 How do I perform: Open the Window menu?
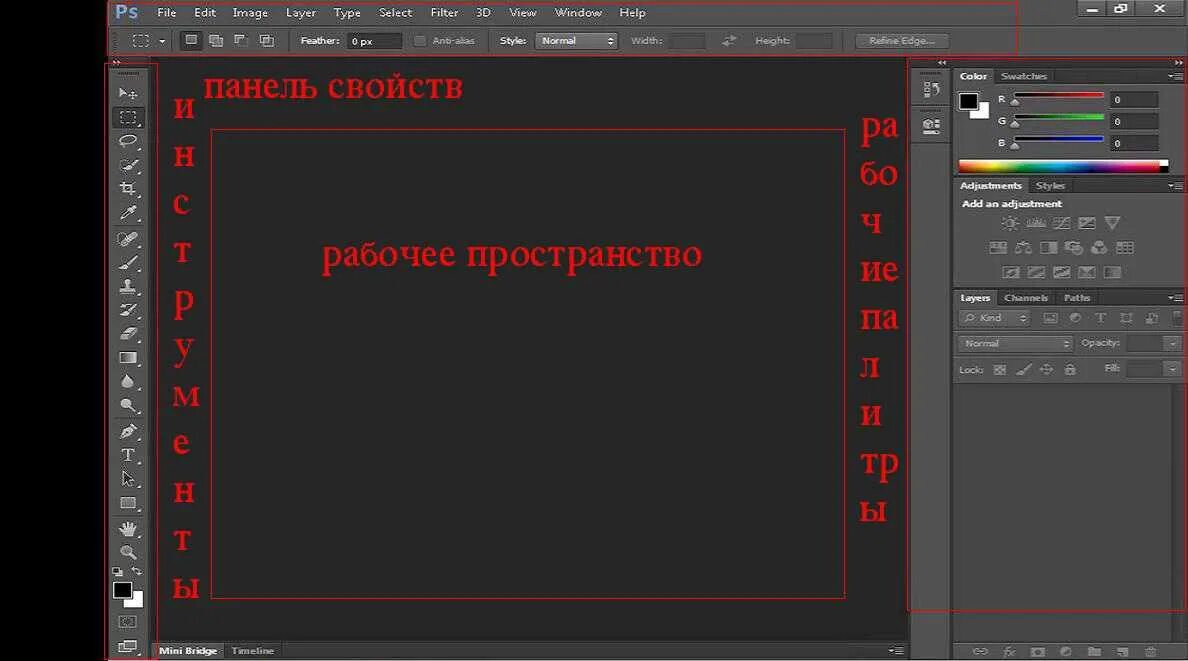[578, 13]
